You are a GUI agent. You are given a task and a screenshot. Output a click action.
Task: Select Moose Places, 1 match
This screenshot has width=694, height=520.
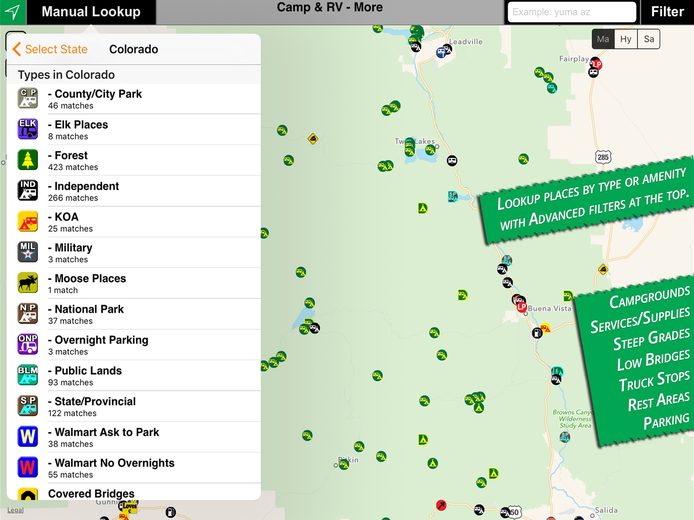click(x=134, y=283)
